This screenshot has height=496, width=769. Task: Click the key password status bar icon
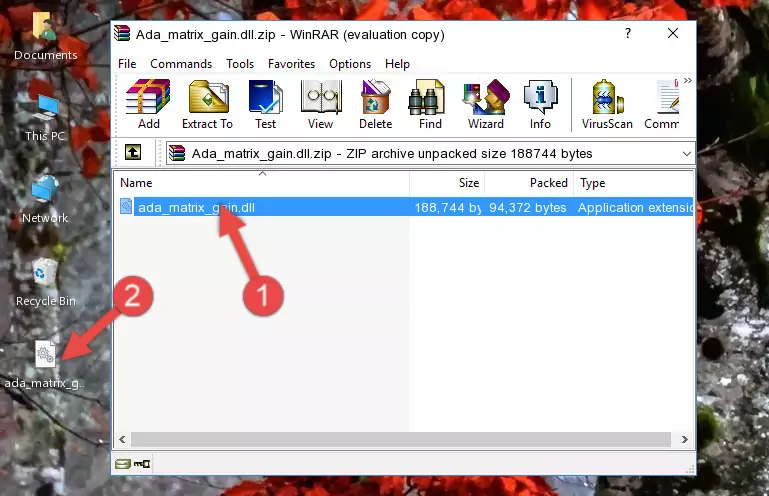(x=142, y=464)
